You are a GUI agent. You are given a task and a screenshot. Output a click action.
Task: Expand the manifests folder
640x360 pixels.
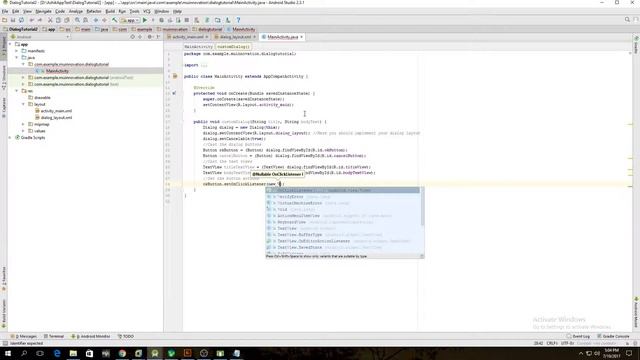pyautogui.click(x=17, y=51)
